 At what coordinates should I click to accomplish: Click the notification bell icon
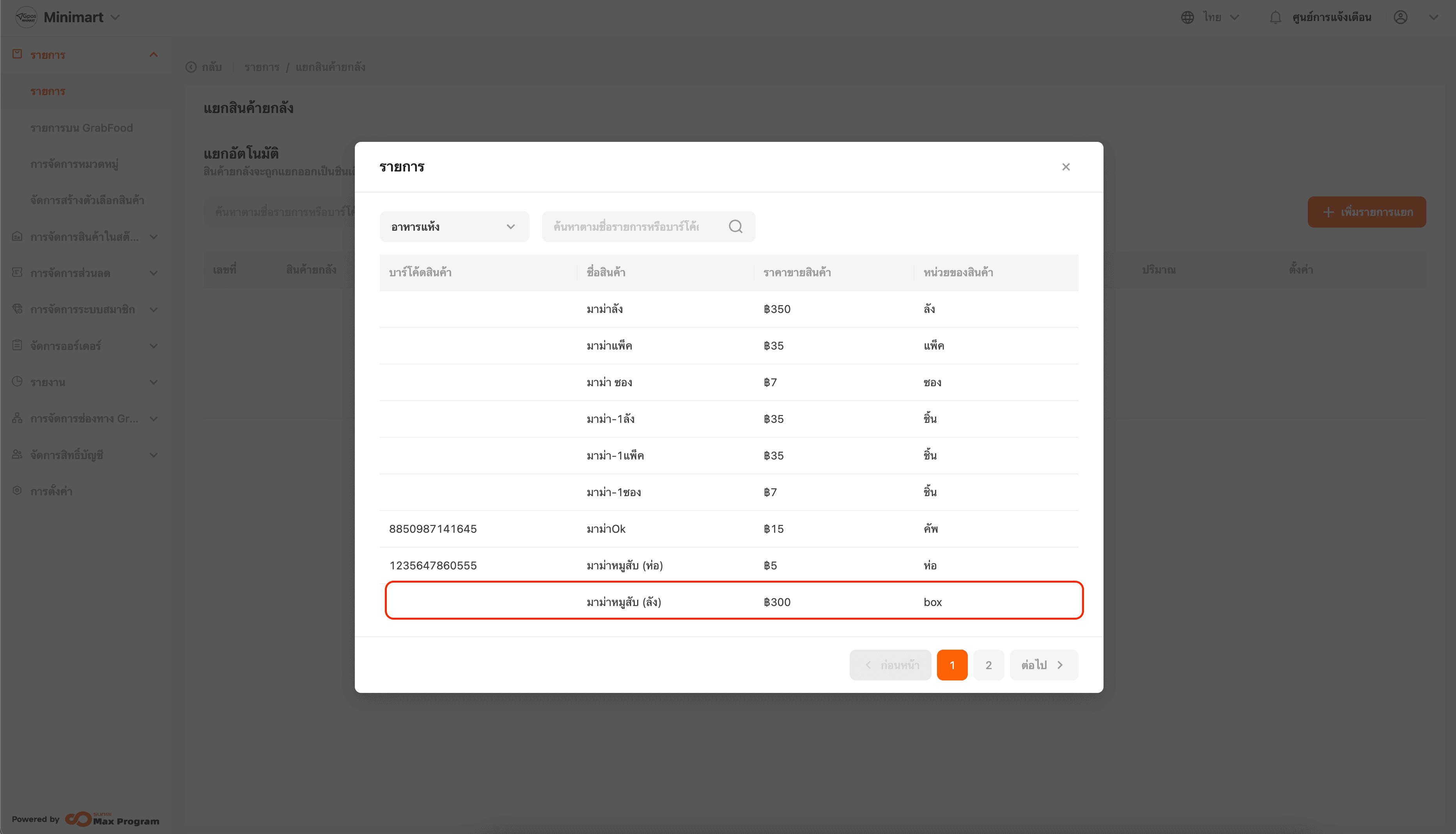1275,17
